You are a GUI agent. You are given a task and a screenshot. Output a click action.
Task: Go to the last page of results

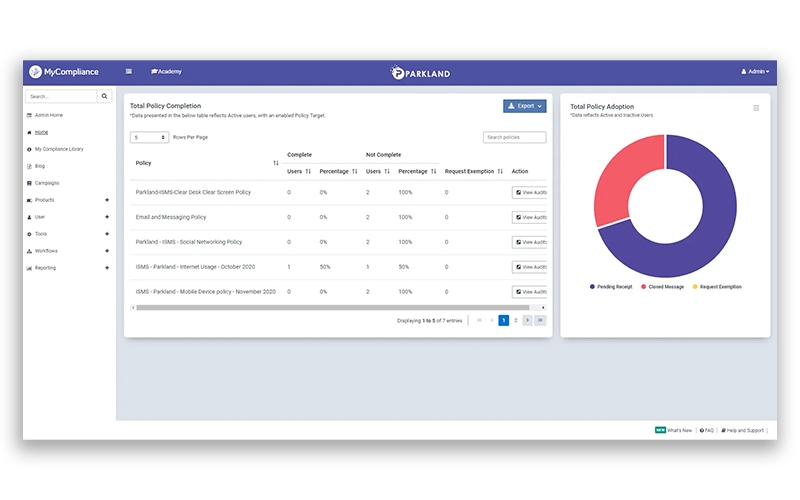[x=540, y=320]
